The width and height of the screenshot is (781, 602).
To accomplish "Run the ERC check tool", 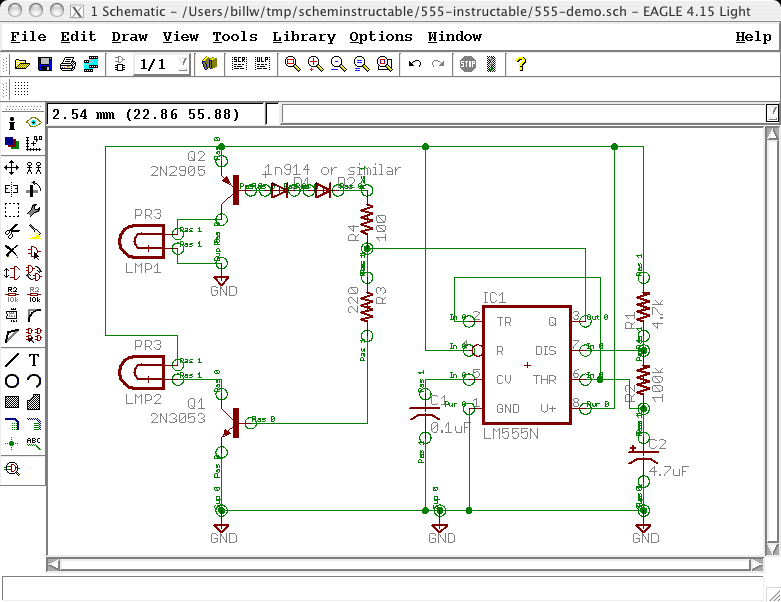I will (x=12, y=467).
